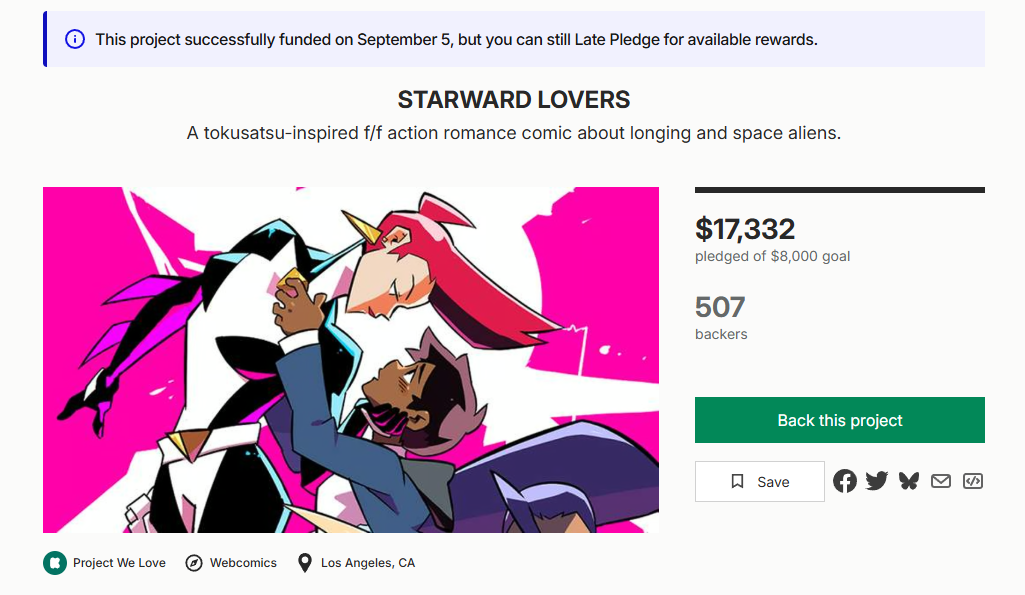Viewport: 1025px width, 595px height.
Task: Click the location pin icon
Action: tap(305, 563)
